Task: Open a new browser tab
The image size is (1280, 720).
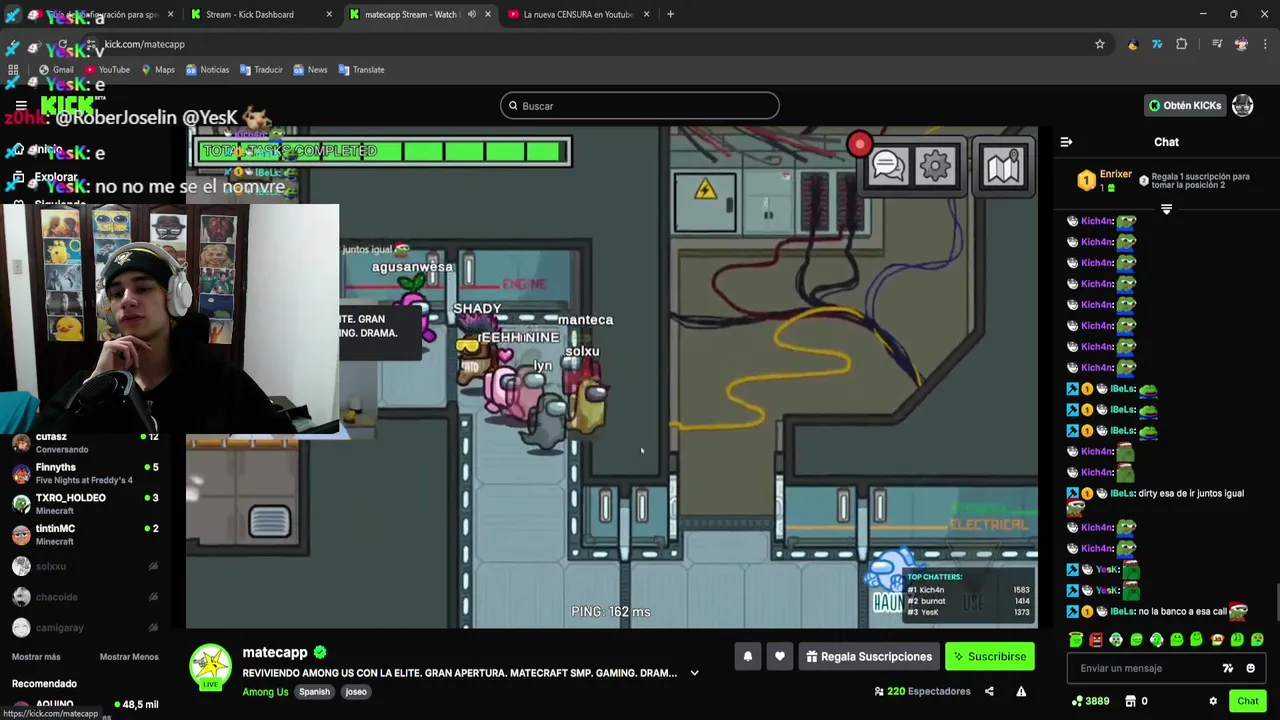Action: (x=670, y=14)
